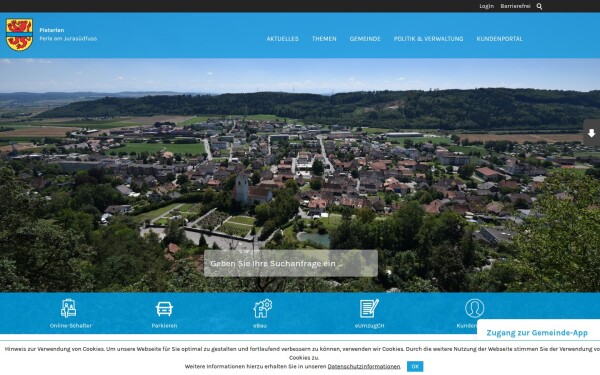Click the eUmzugCH label

click(x=369, y=326)
